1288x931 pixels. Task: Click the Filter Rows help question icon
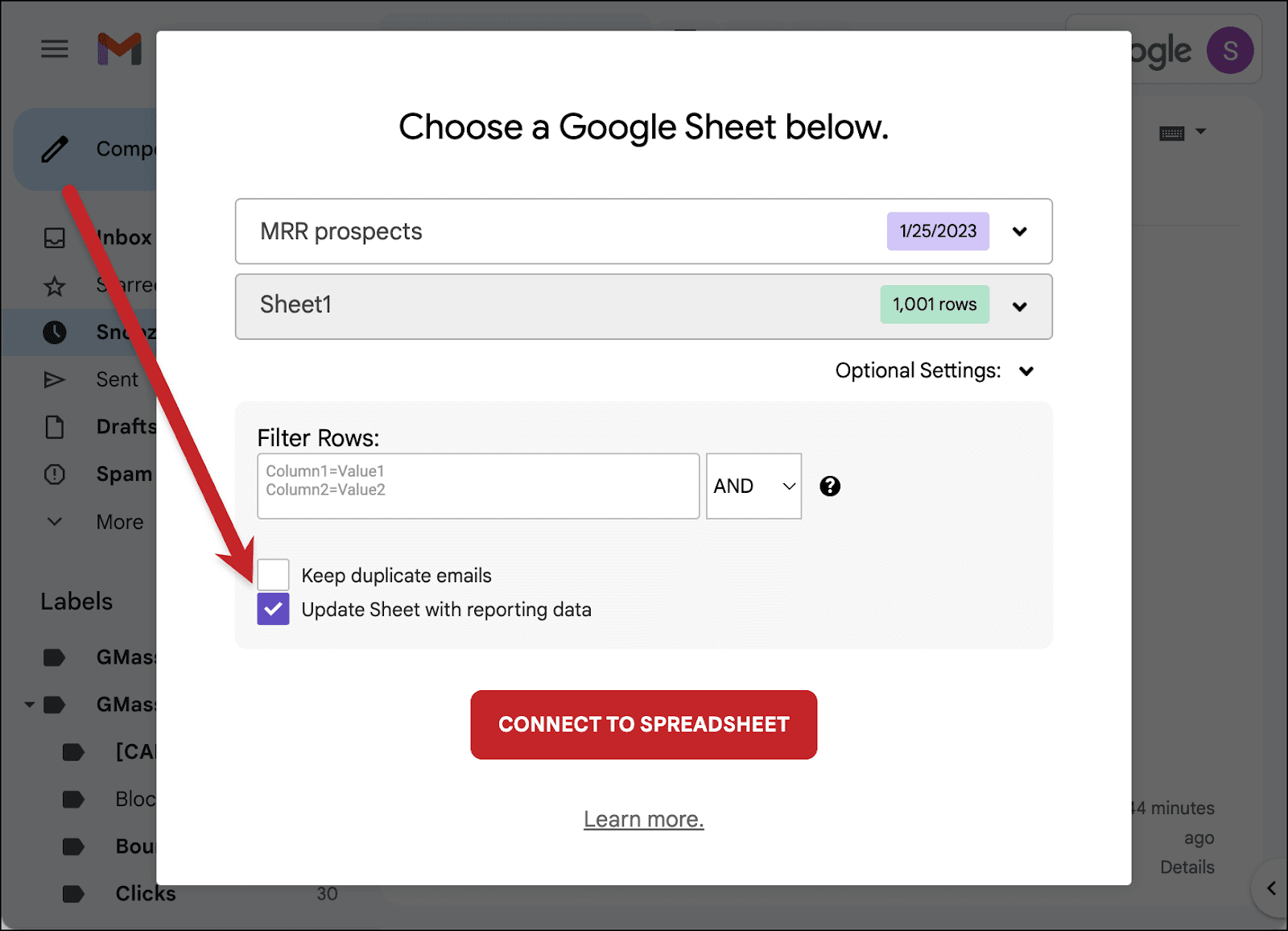(x=830, y=486)
